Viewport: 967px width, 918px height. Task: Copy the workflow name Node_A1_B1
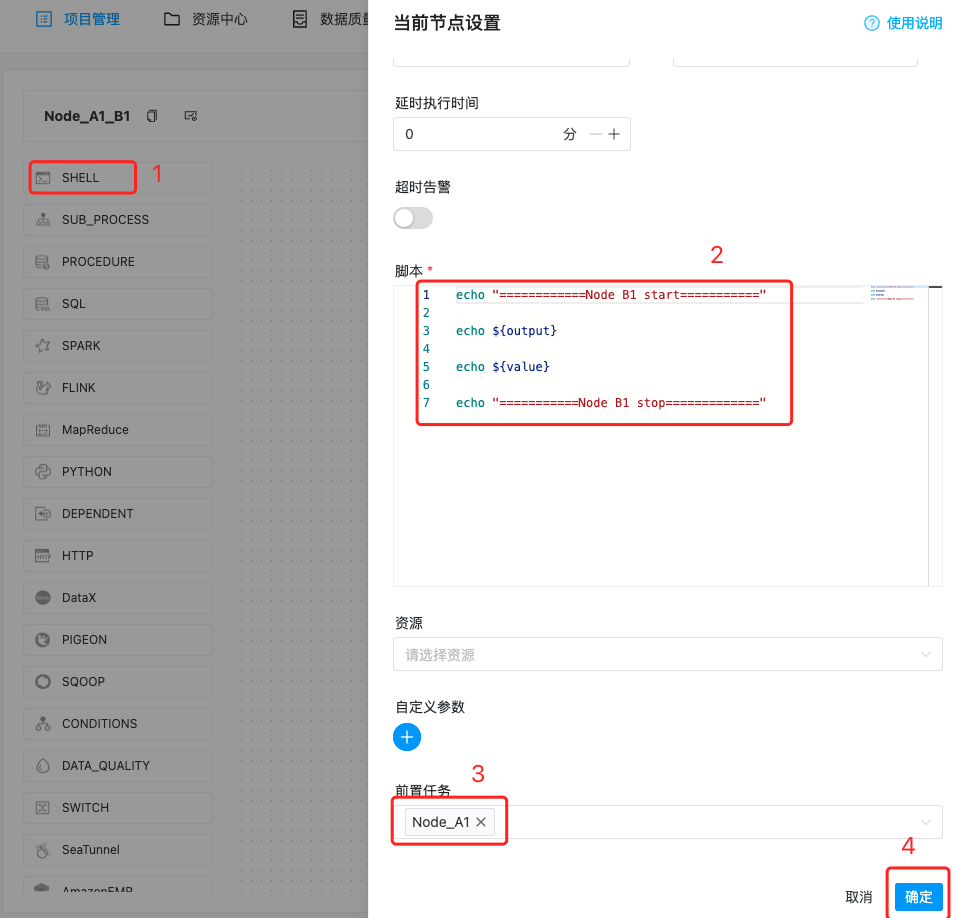152,116
